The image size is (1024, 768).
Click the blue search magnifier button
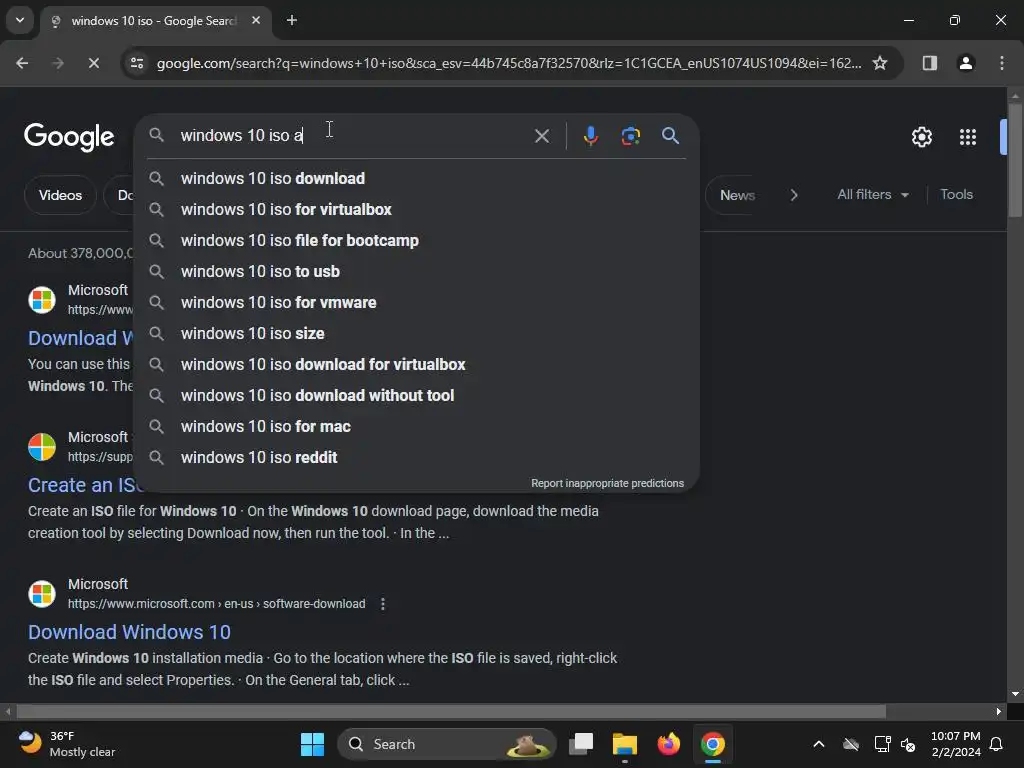pos(670,136)
